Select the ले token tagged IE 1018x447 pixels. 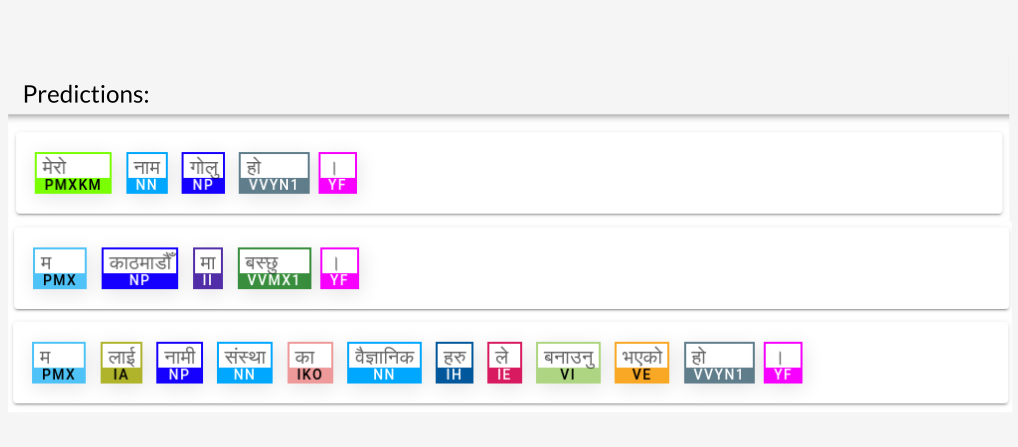505,363
